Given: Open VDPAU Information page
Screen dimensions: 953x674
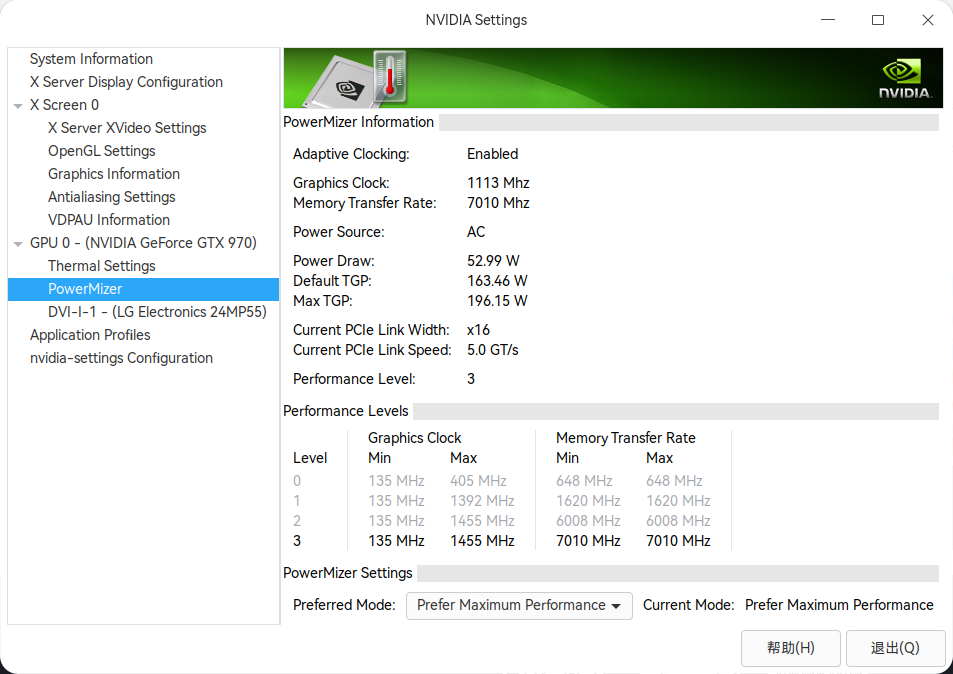Looking at the screenshot, I should (109, 220).
